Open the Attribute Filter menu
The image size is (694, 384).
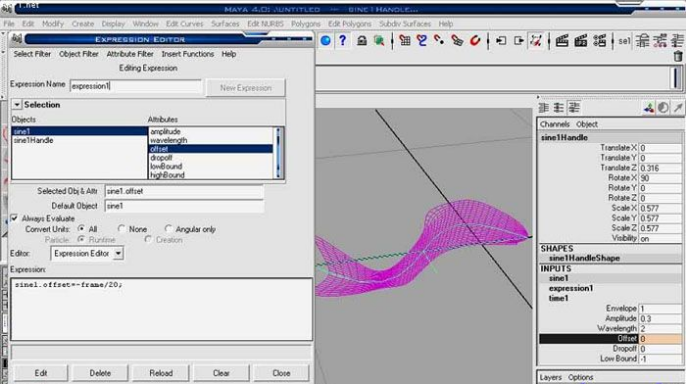click(130, 54)
